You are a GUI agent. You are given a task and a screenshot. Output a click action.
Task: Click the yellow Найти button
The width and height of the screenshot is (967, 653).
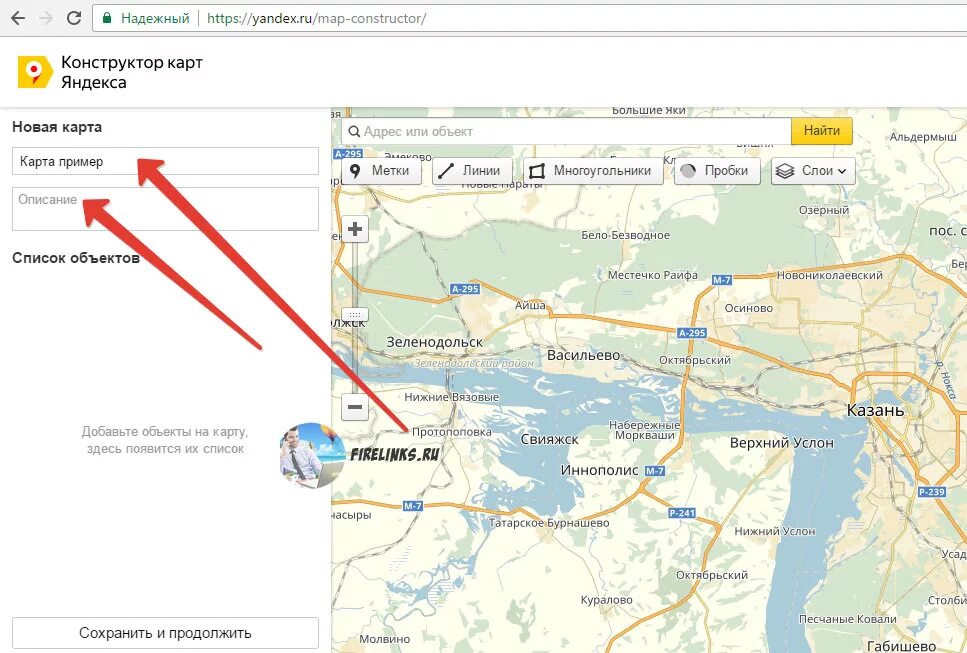point(821,131)
